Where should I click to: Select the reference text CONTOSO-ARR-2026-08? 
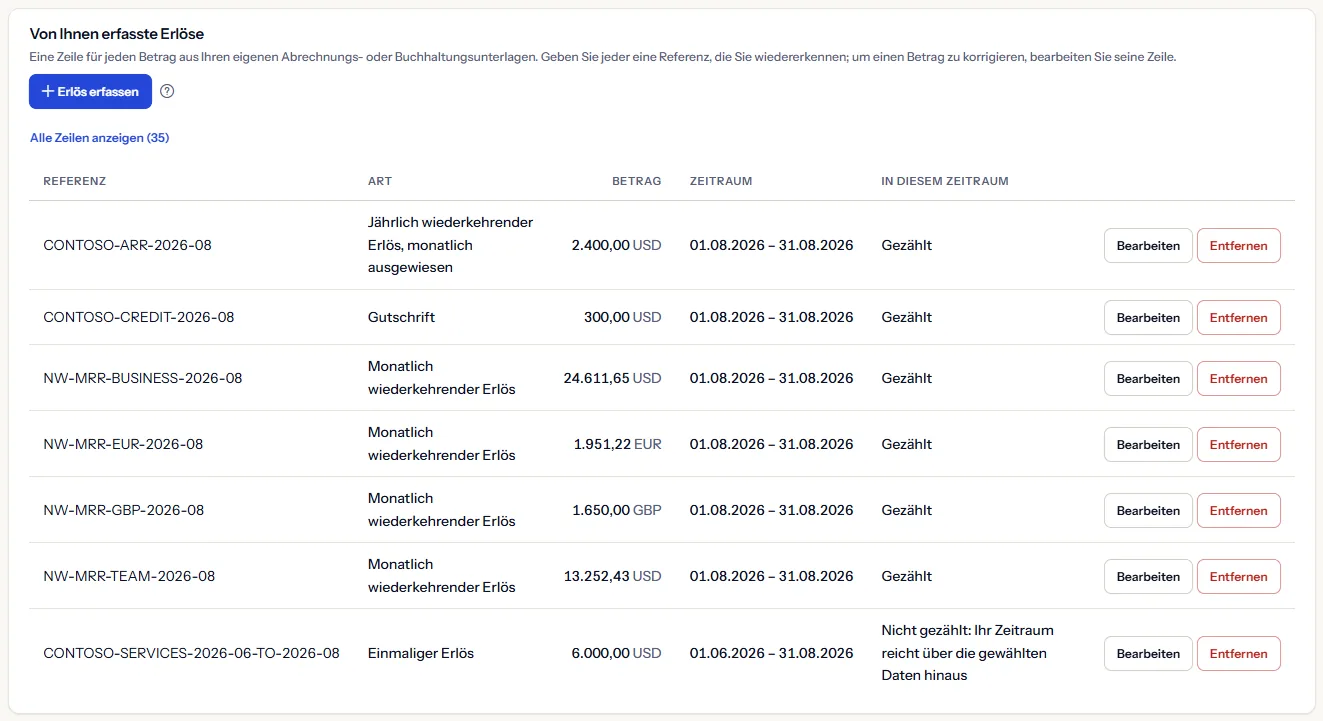pos(128,245)
